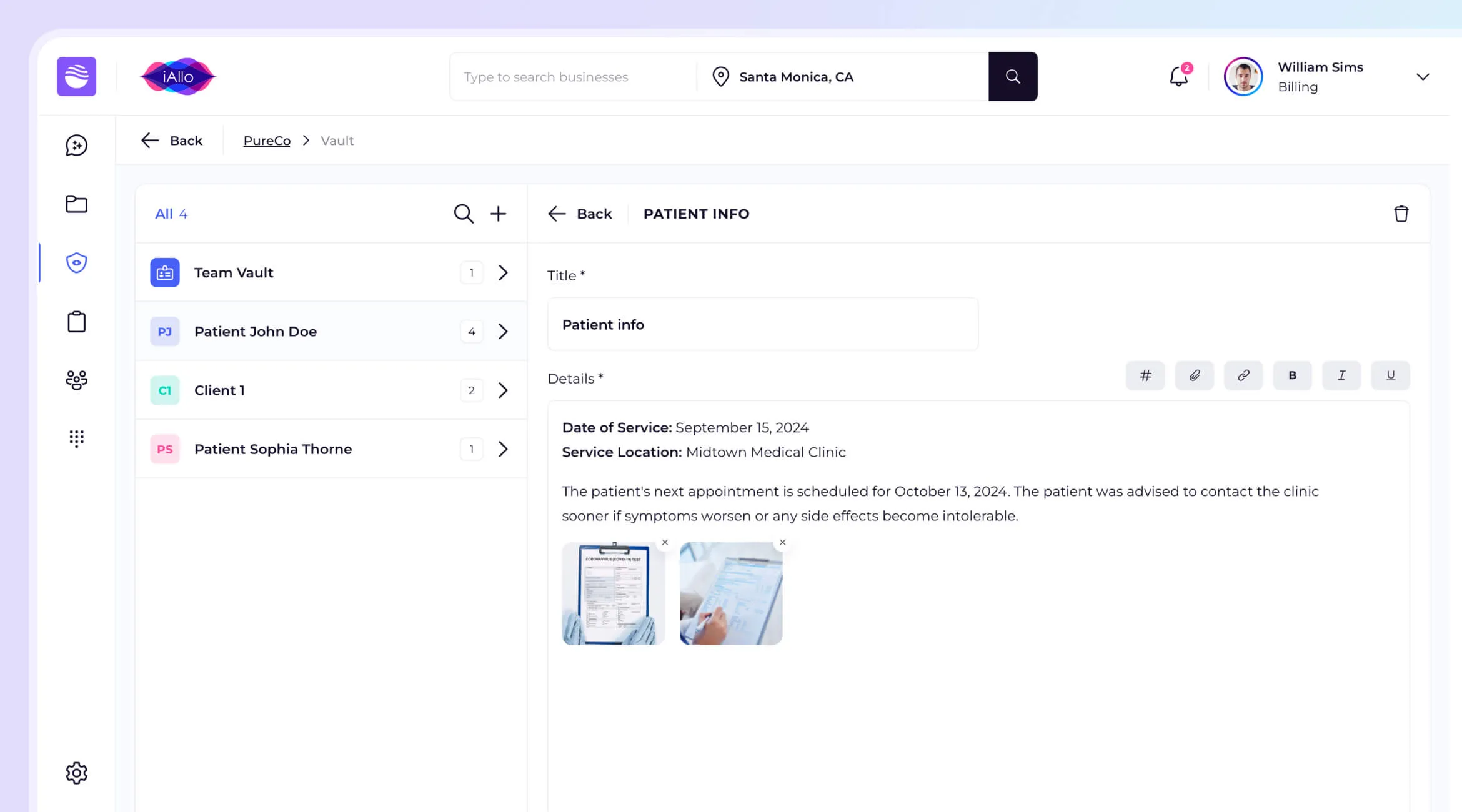
Task: Open settings gear in sidebar
Action: coord(76,773)
